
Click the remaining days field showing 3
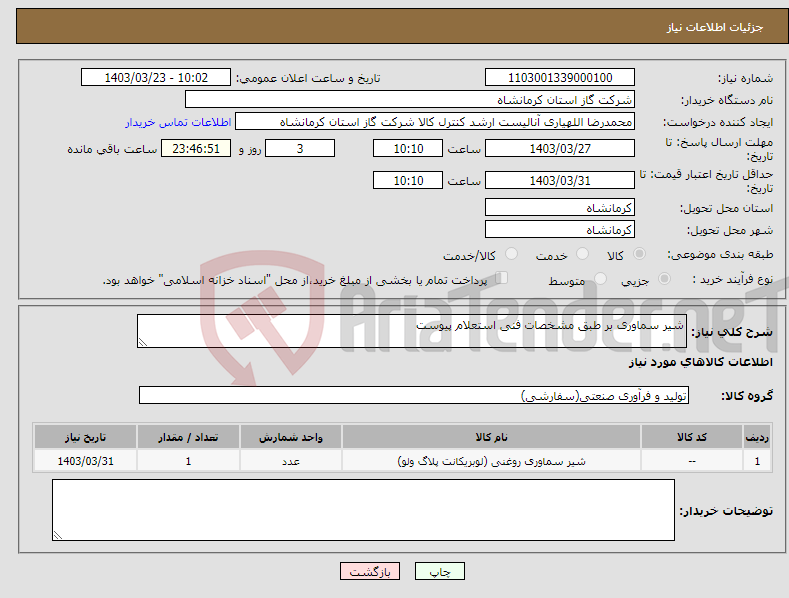click(x=300, y=148)
